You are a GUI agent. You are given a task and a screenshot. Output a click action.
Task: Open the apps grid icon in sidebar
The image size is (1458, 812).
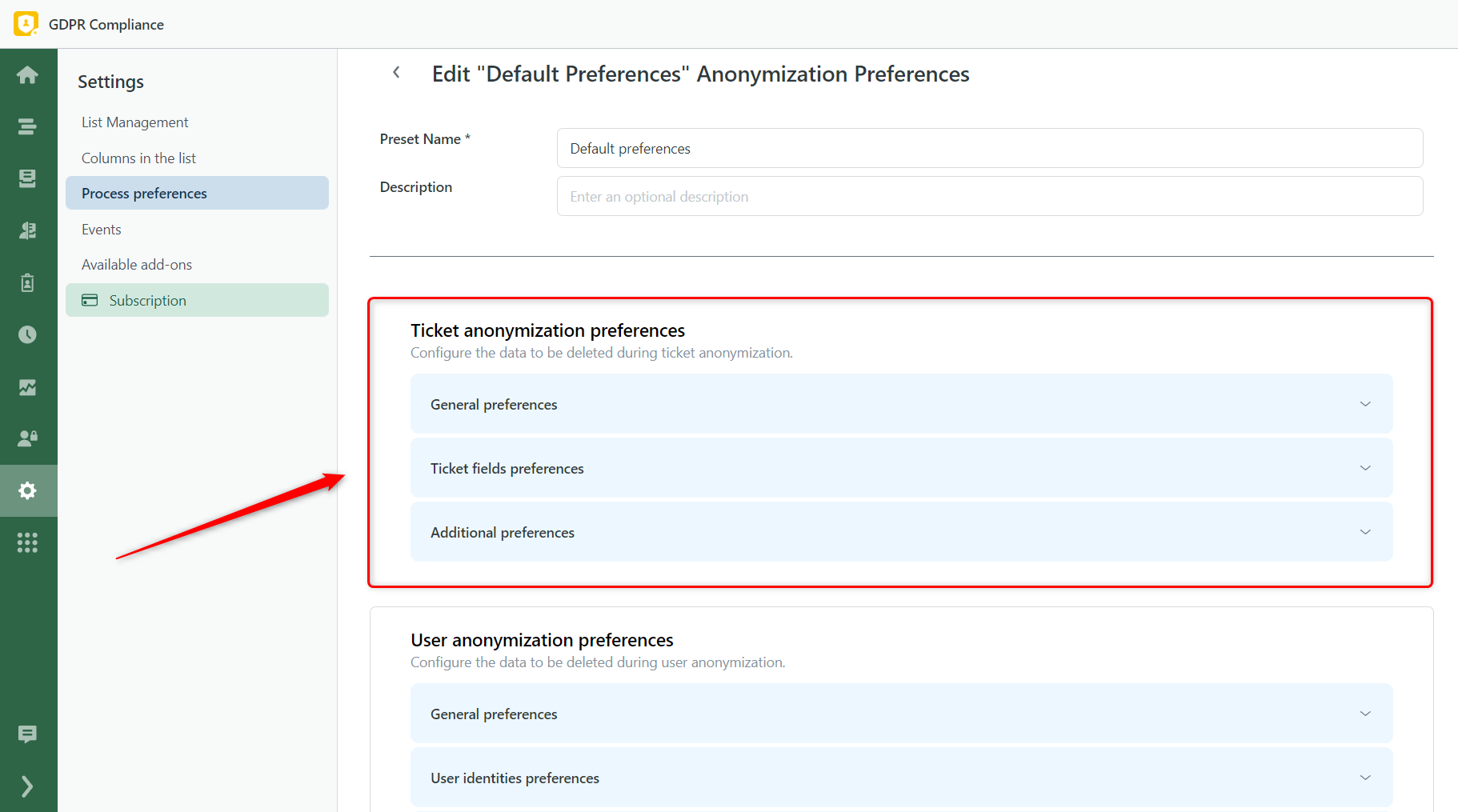click(28, 543)
